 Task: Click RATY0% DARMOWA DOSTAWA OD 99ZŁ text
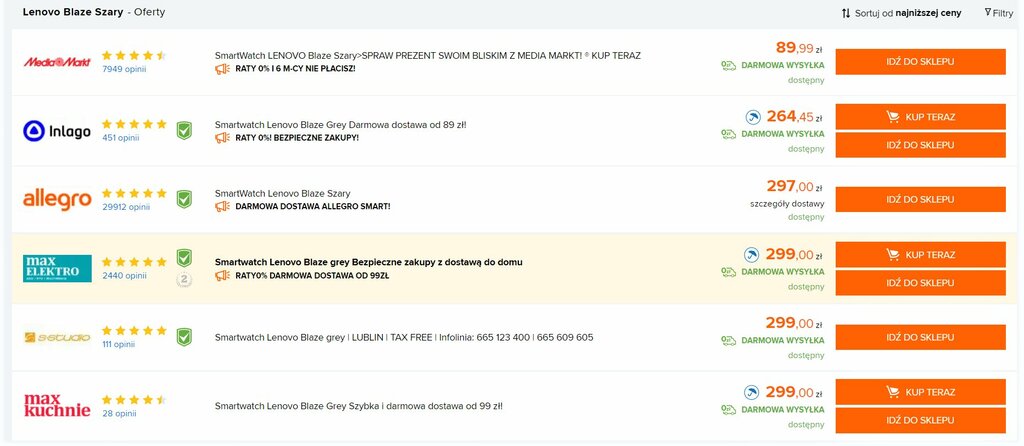pyautogui.click(x=312, y=276)
